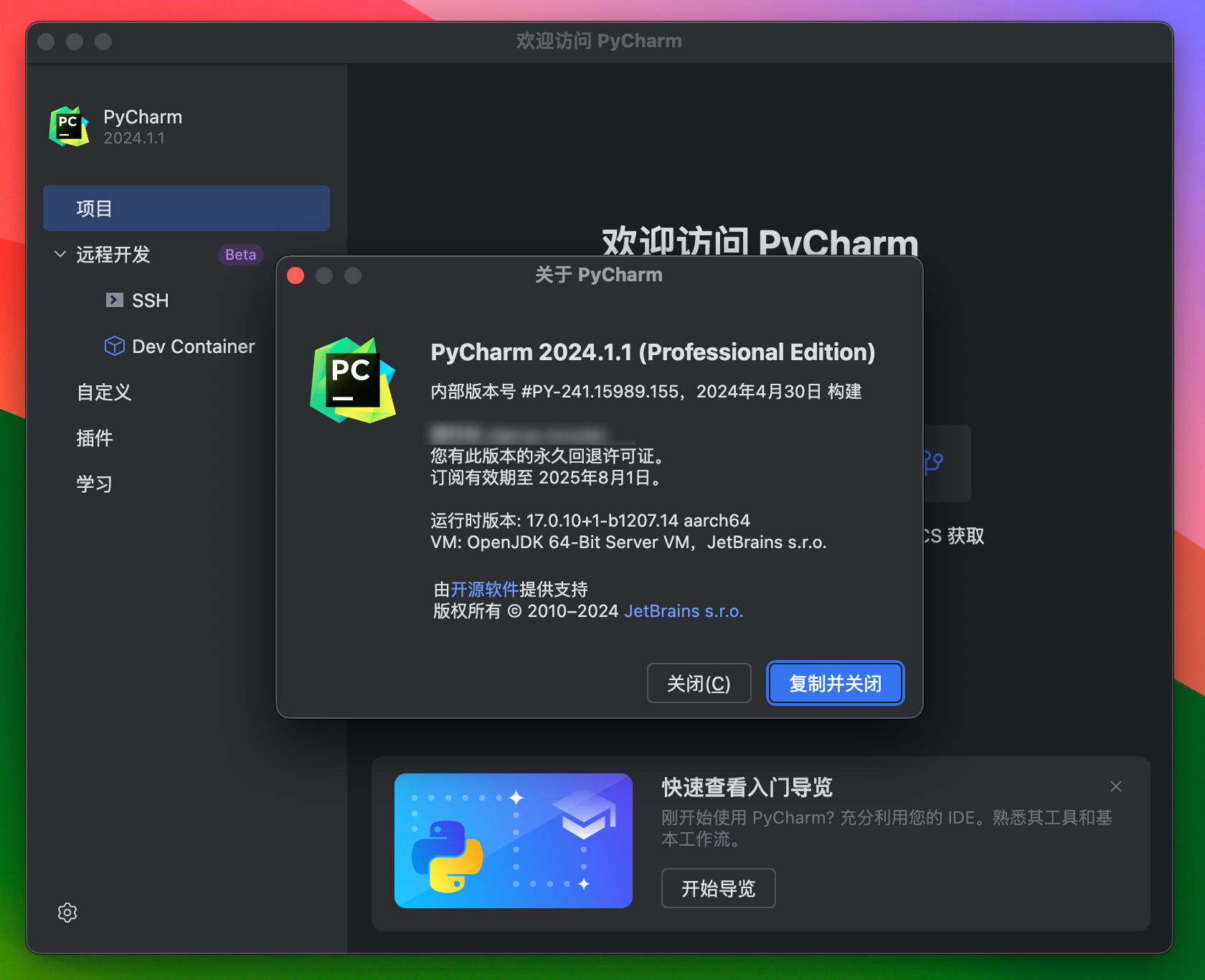
Task: Click the '关于 PyCharm' dialog title
Action: click(599, 275)
